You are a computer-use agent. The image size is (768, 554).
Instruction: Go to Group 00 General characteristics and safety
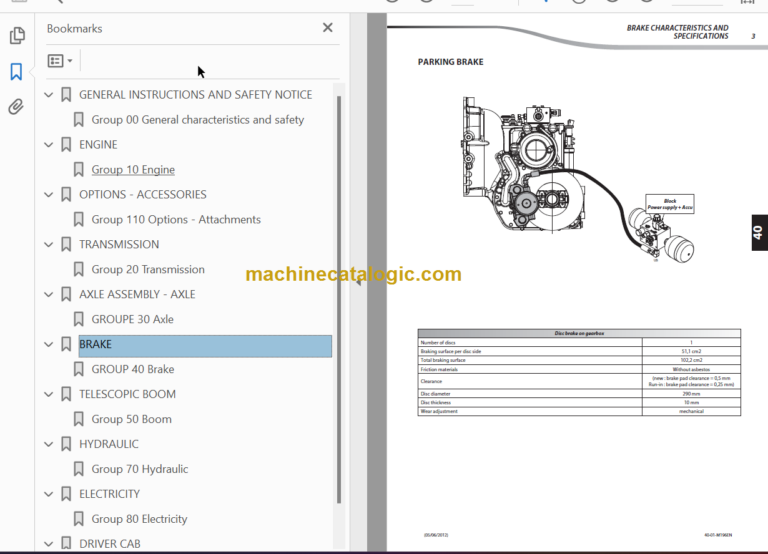pyautogui.click(x=197, y=120)
